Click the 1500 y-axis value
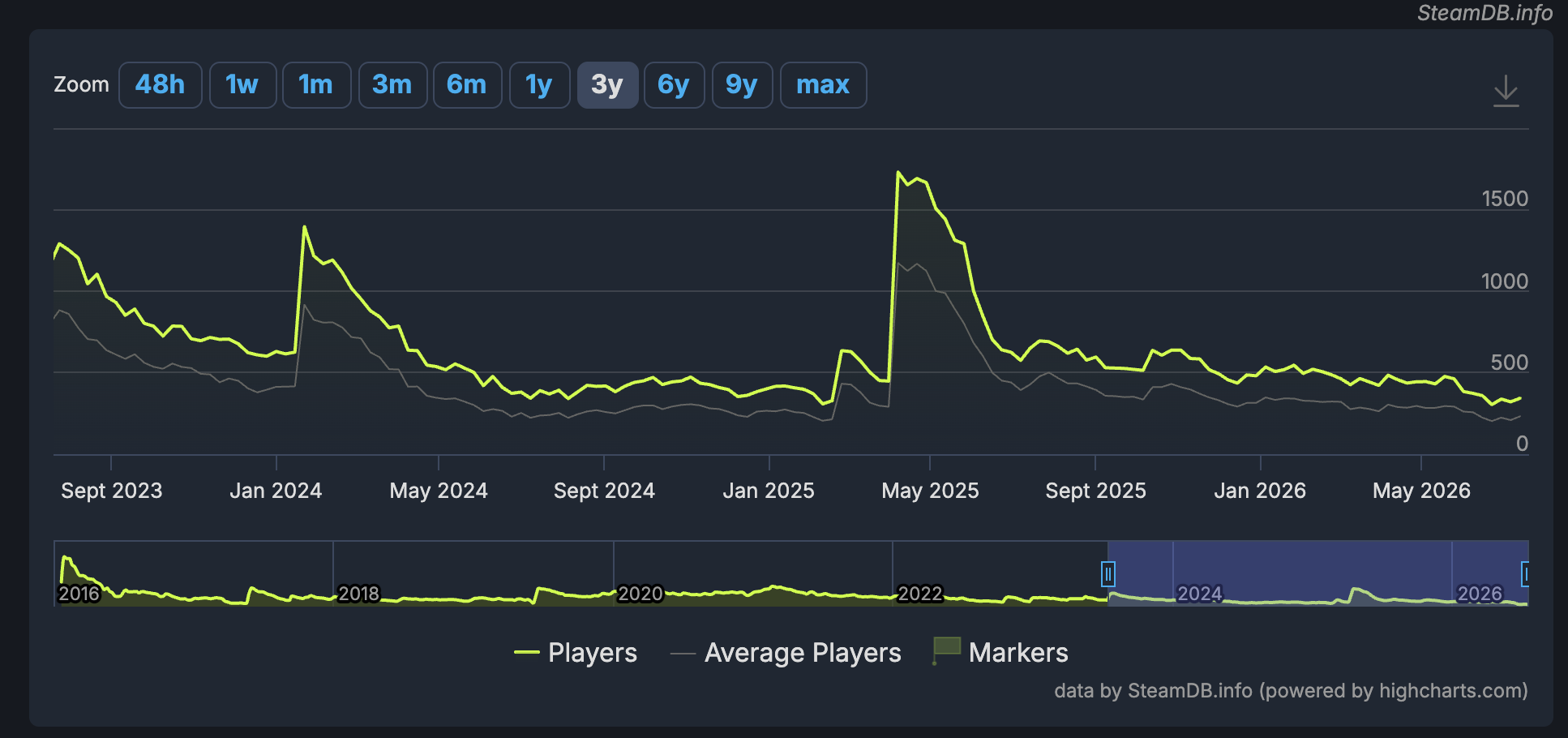 click(x=1505, y=199)
